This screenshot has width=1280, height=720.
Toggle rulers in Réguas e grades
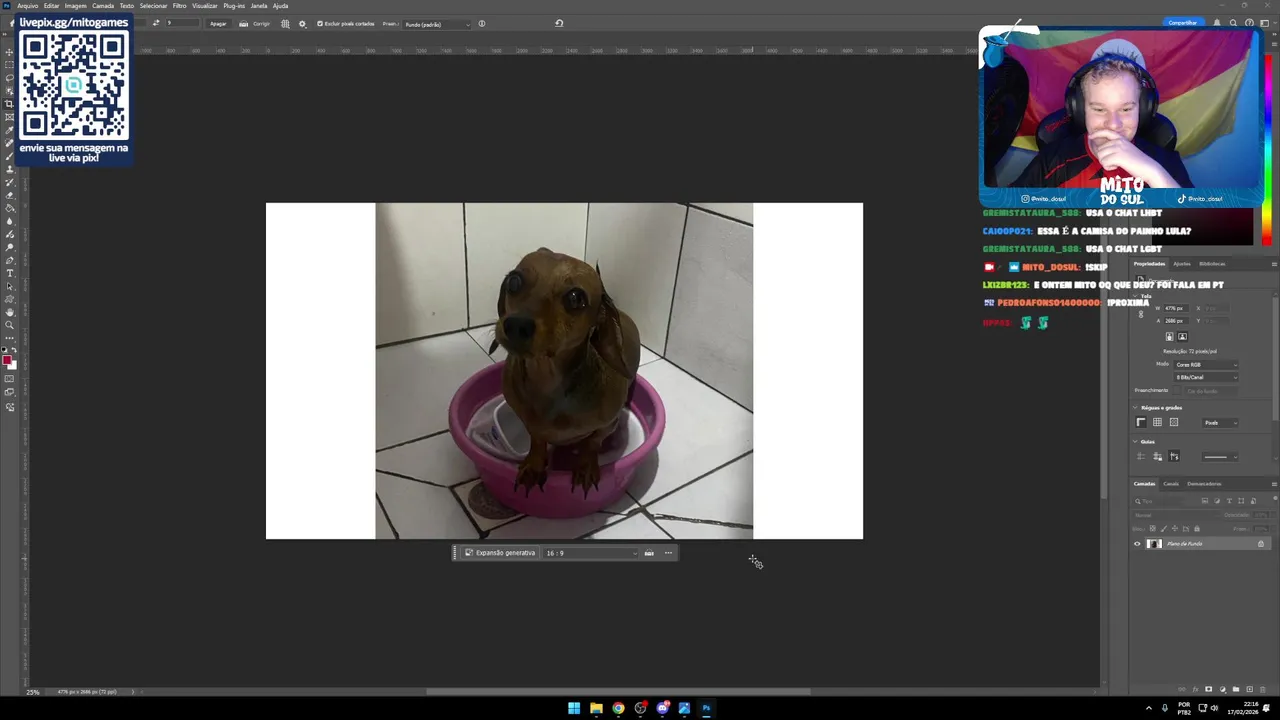1141,423
